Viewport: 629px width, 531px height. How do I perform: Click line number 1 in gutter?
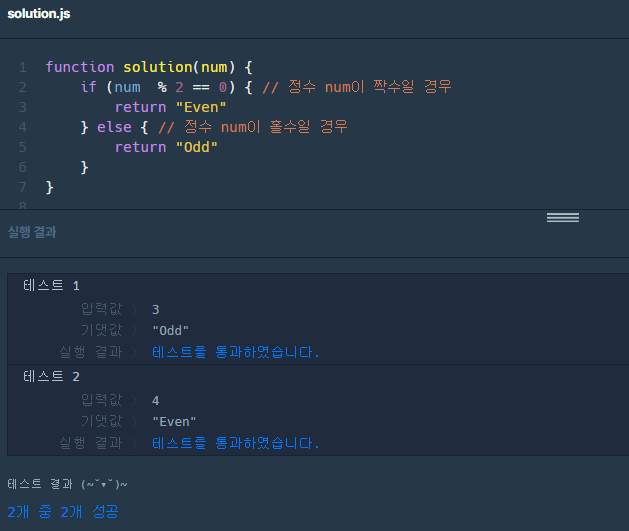click(23, 67)
